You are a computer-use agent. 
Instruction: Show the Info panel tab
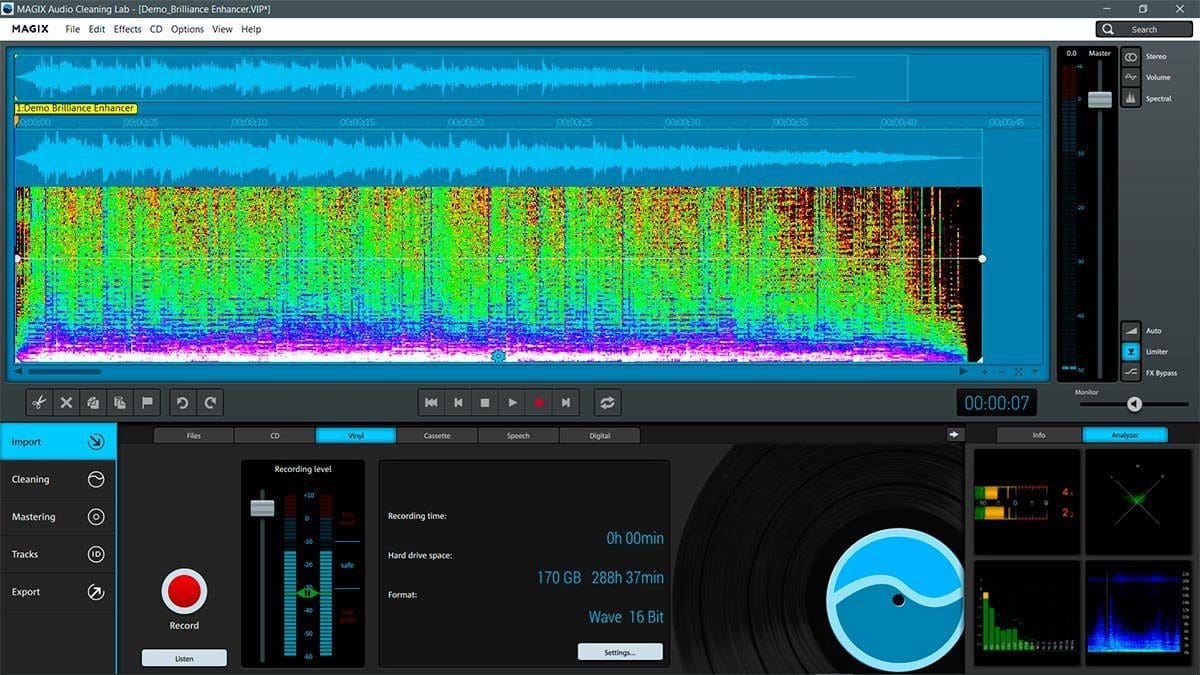[1039, 435]
